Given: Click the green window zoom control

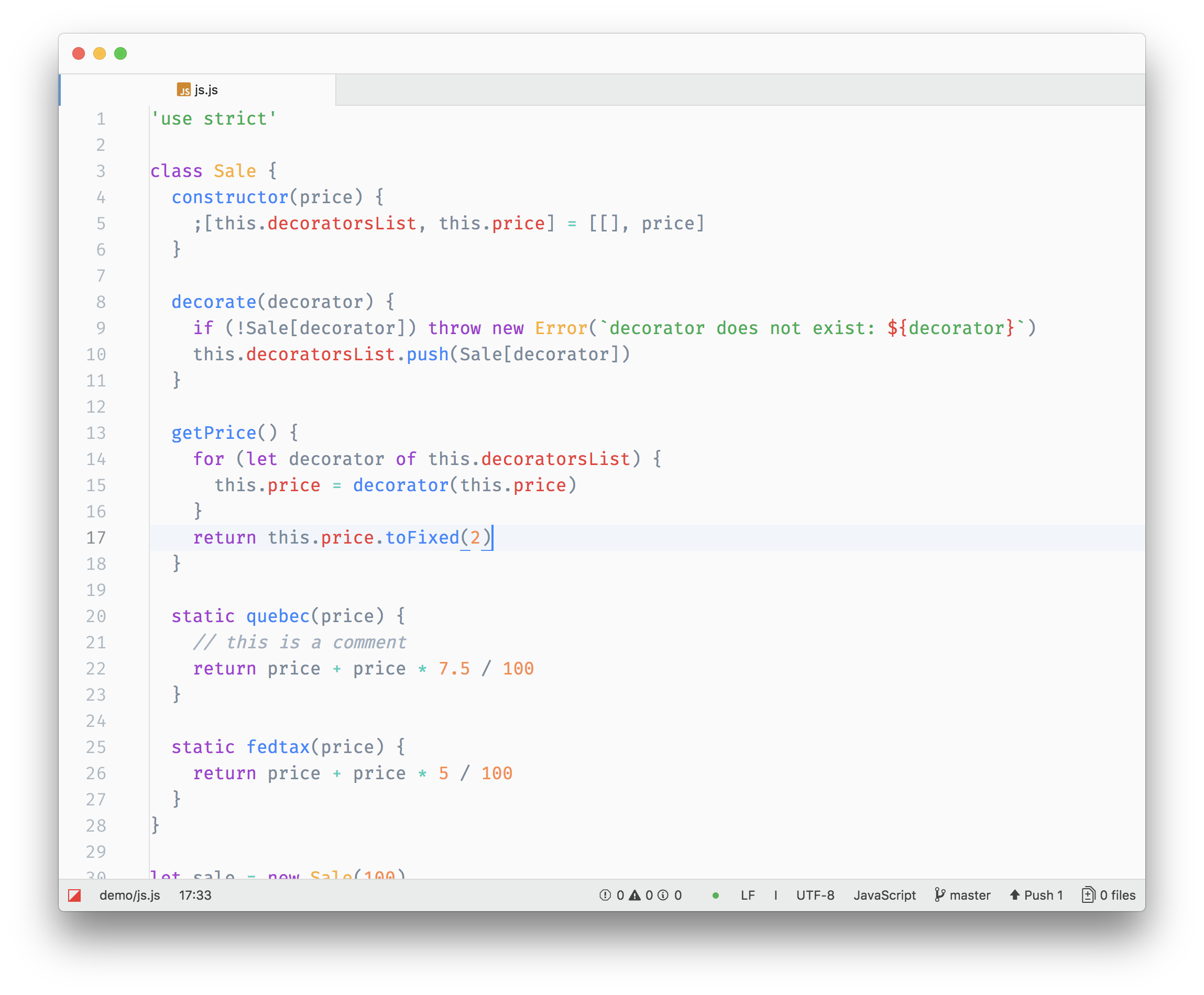Looking at the screenshot, I should [x=121, y=53].
